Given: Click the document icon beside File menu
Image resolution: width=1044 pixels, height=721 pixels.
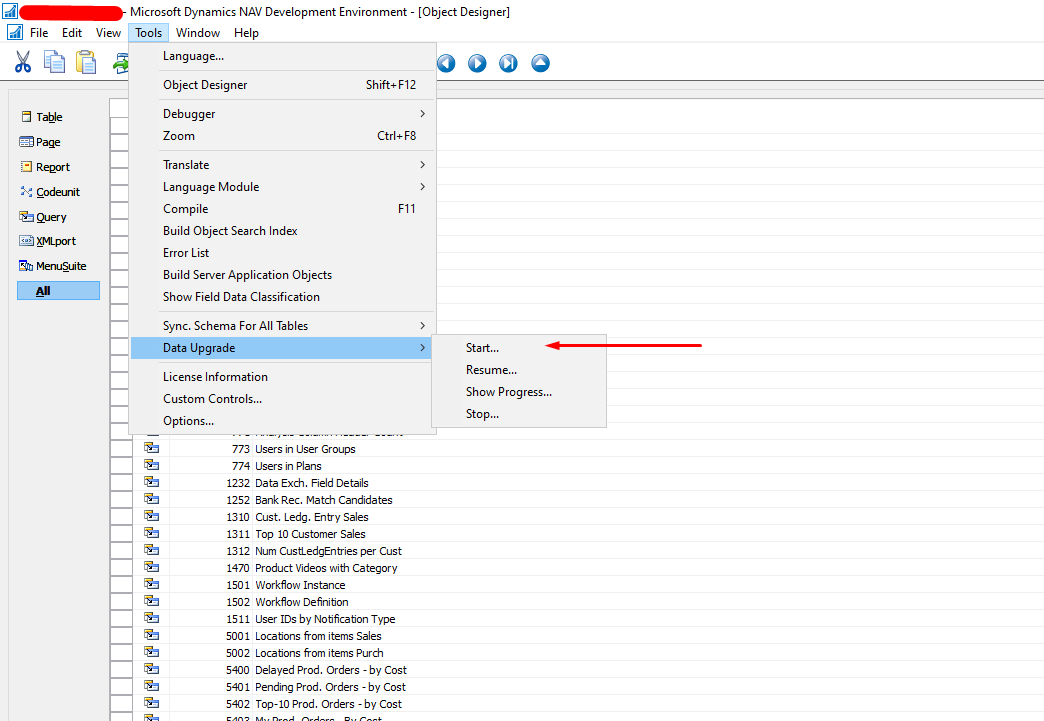Looking at the screenshot, I should click(x=15, y=32).
